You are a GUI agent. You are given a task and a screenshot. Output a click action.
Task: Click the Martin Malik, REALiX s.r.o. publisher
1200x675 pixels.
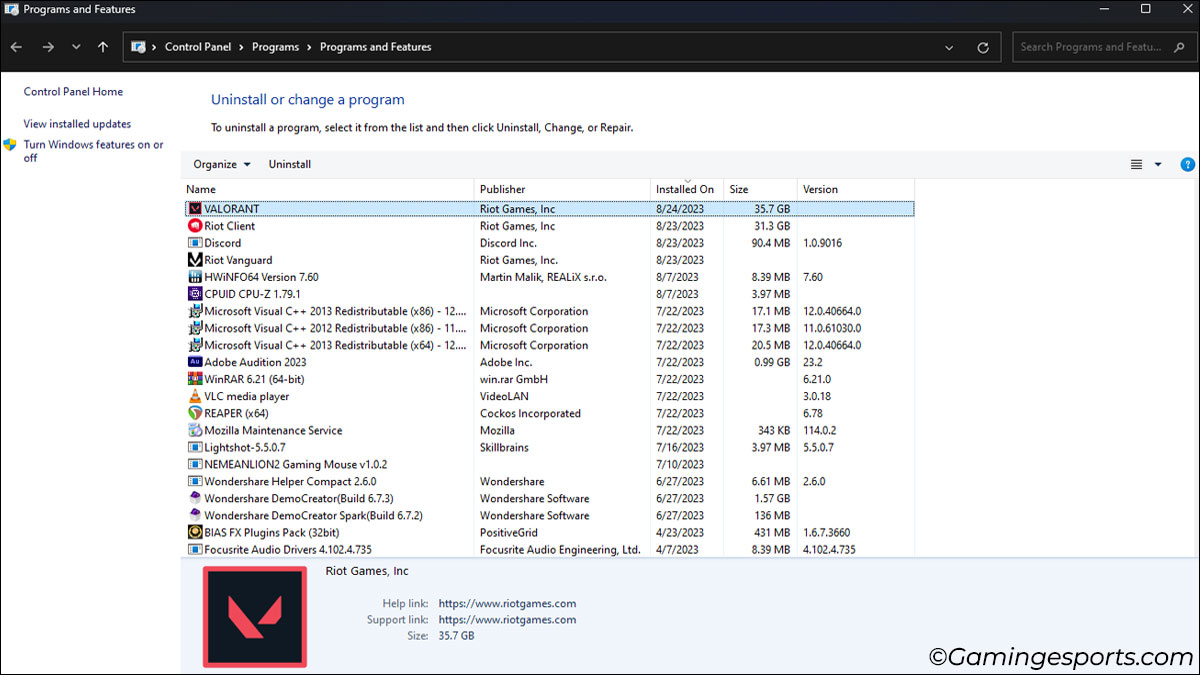[x=543, y=277]
